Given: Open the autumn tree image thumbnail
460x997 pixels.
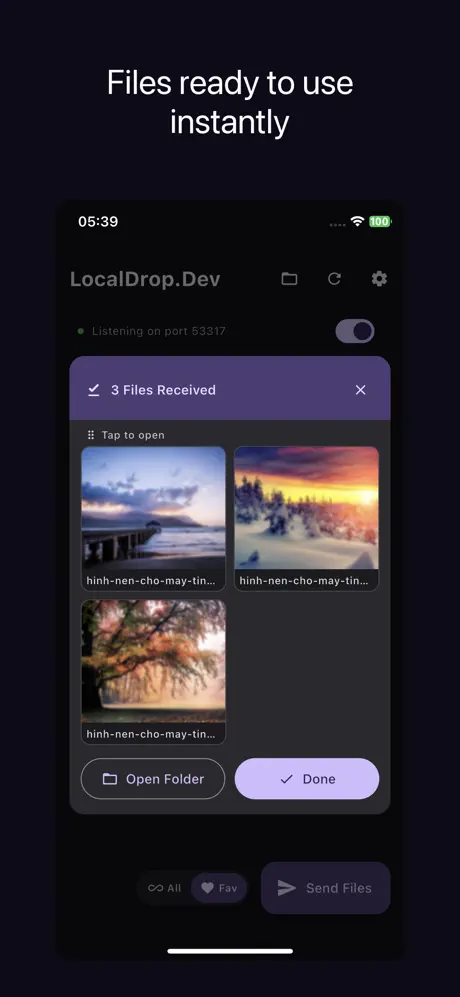Looking at the screenshot, I should 153,661.
